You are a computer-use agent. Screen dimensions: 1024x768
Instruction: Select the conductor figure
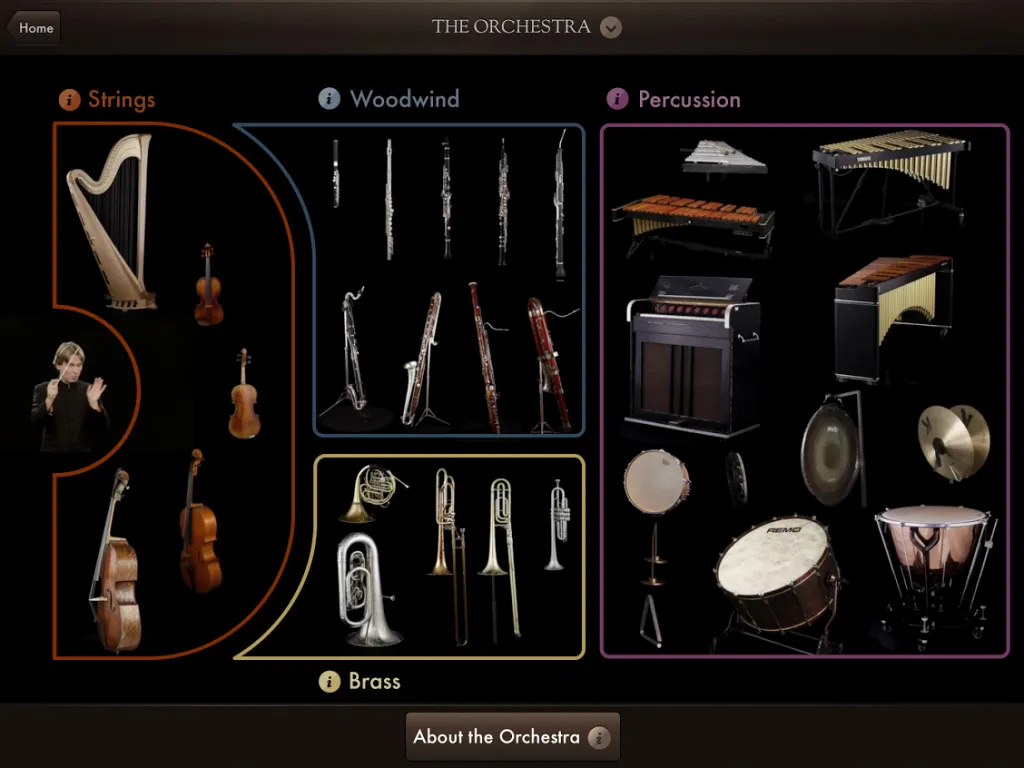pyautogui.click(x=70, y=396)
